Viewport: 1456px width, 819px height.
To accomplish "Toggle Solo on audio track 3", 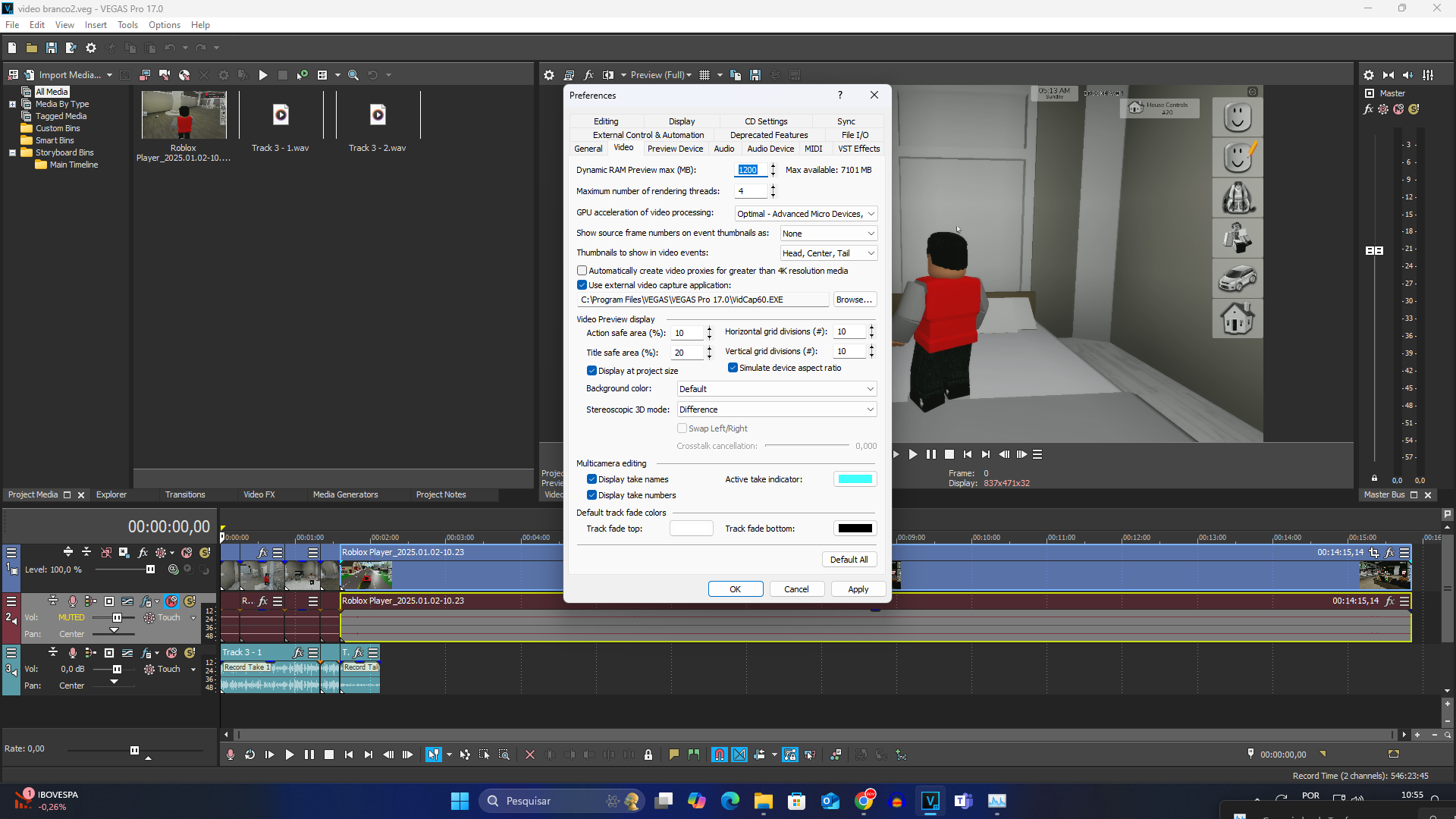I will click(190, 653).
